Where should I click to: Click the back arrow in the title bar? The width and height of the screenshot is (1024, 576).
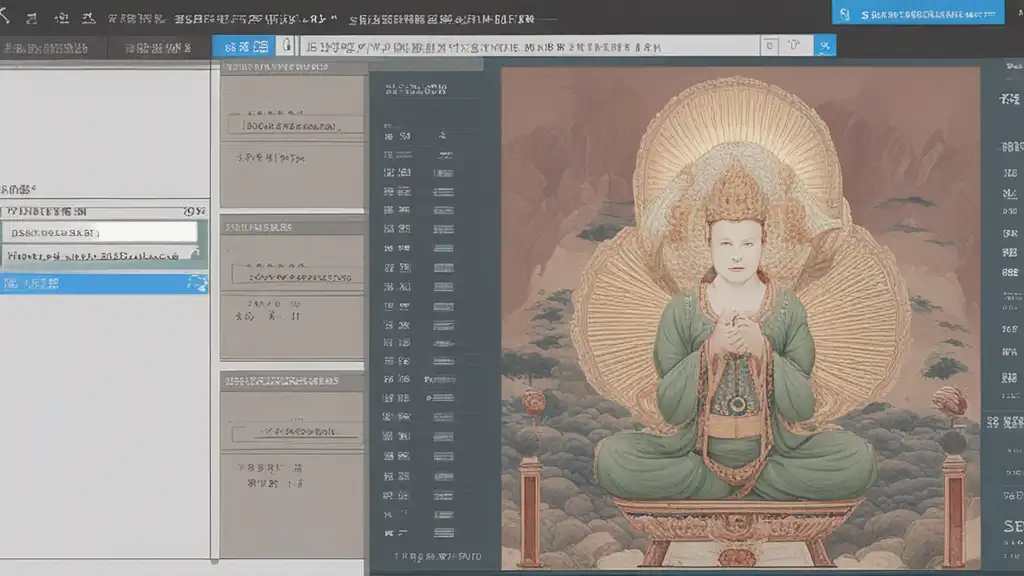(5, 16)
